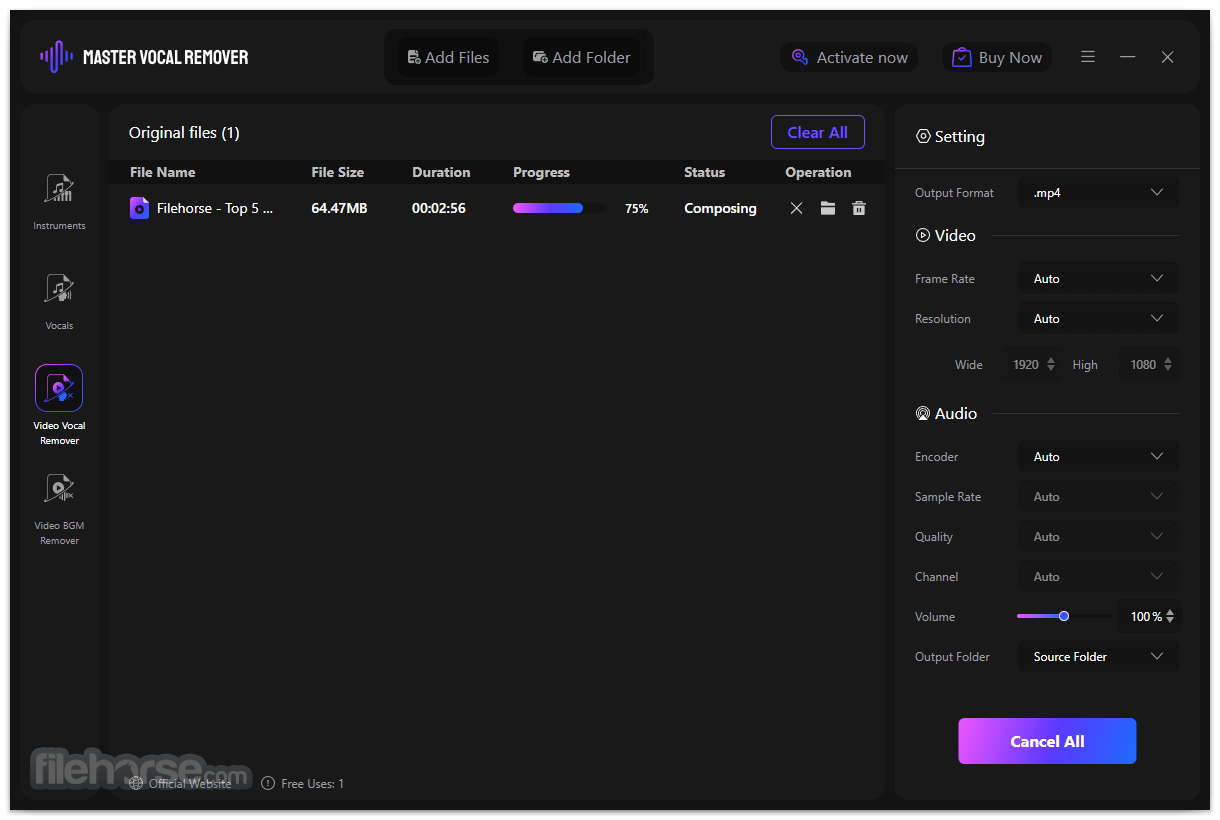Click the 64.47MB file size cell
The height and width of the screenshot is (820, 1220).
[339, 208]
